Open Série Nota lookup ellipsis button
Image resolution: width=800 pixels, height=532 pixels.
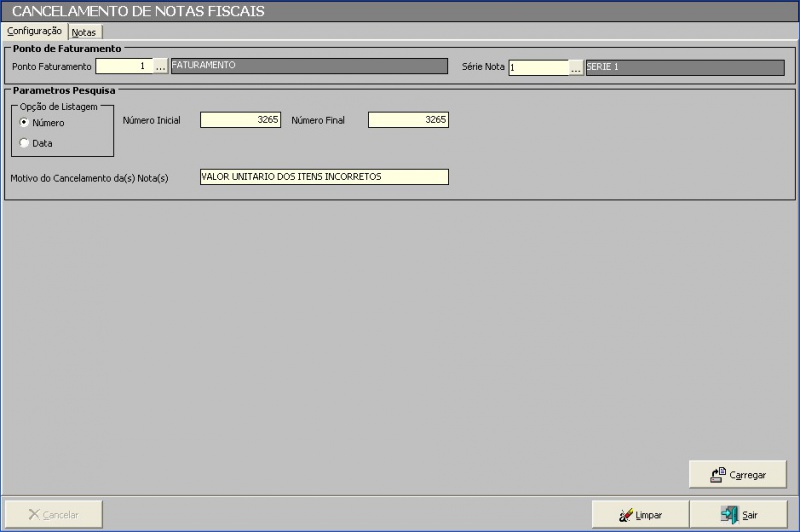point(576,68)
